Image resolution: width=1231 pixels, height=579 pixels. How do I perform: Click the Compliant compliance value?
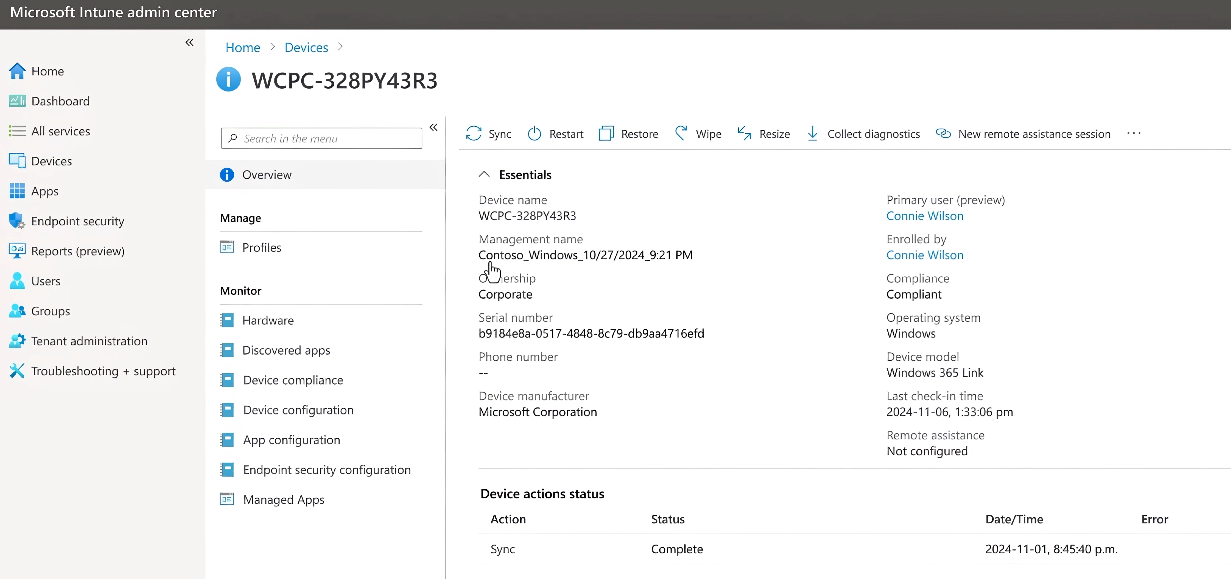(x=914, y=294)
